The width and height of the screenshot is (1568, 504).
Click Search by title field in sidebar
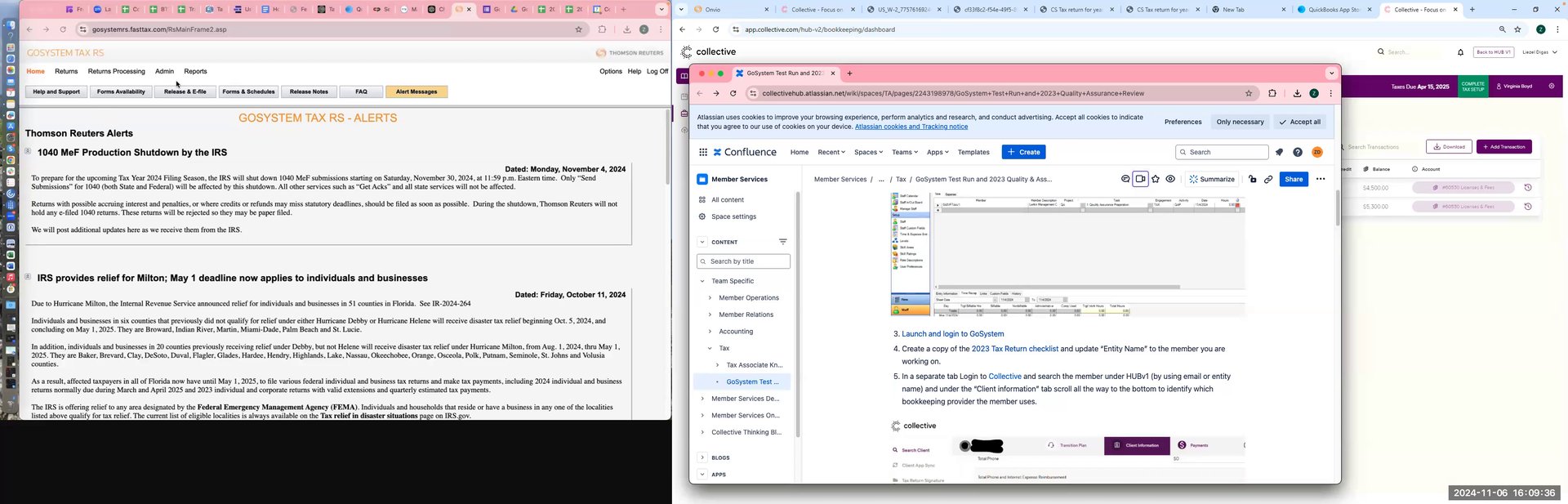coord(743,261)
